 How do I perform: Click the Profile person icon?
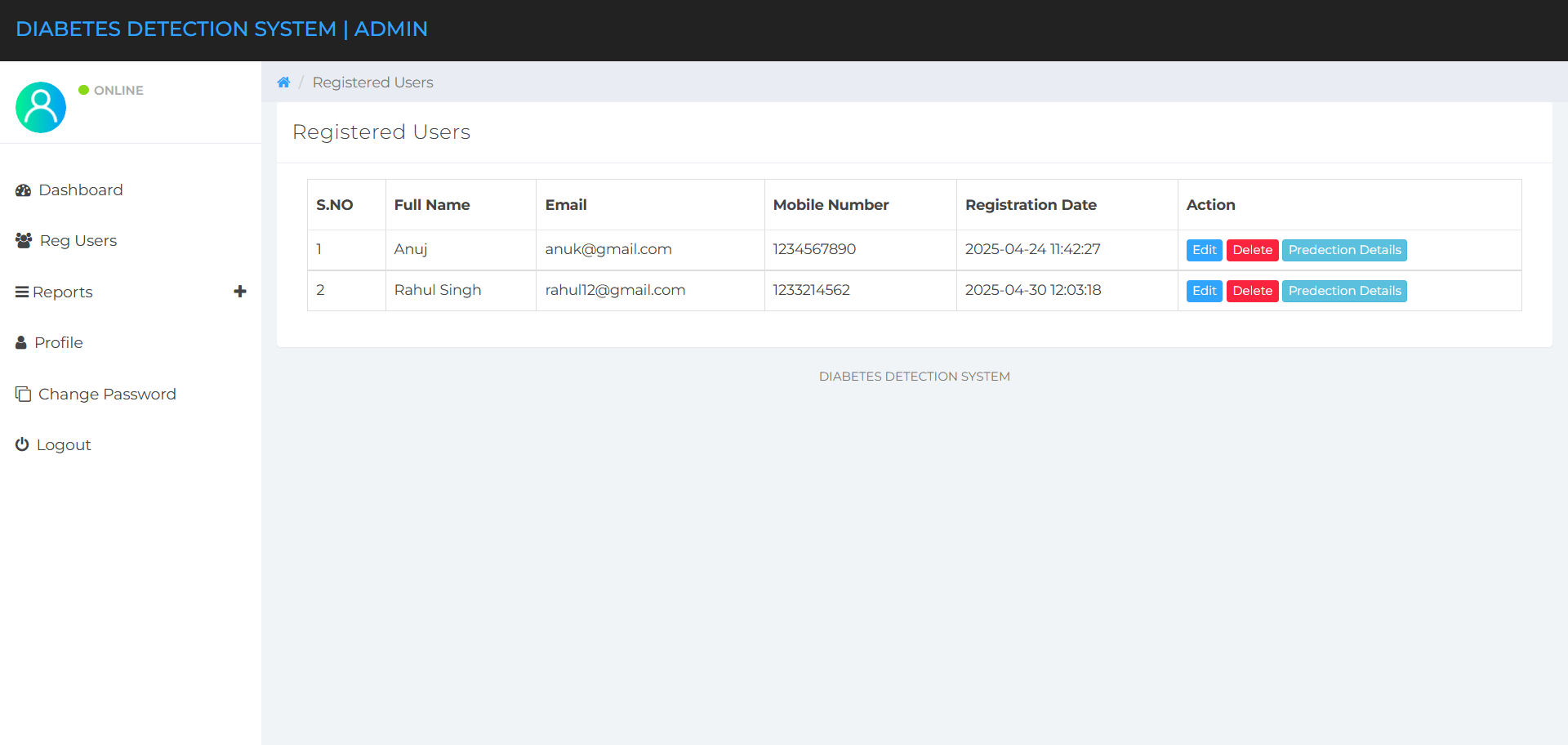tap(20, 342)
